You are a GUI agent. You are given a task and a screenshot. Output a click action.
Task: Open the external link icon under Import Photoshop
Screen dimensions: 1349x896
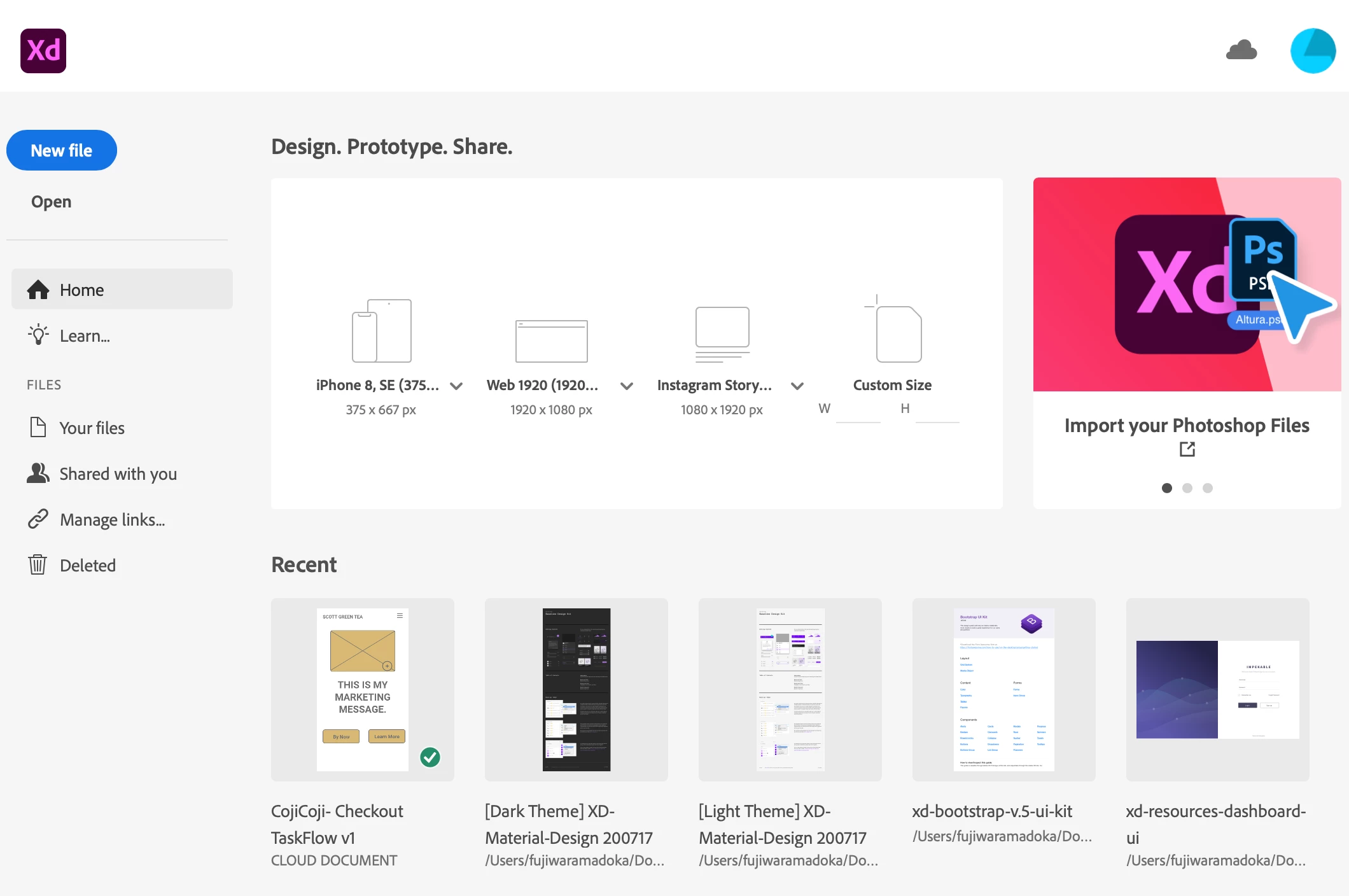pos(1187,449)
